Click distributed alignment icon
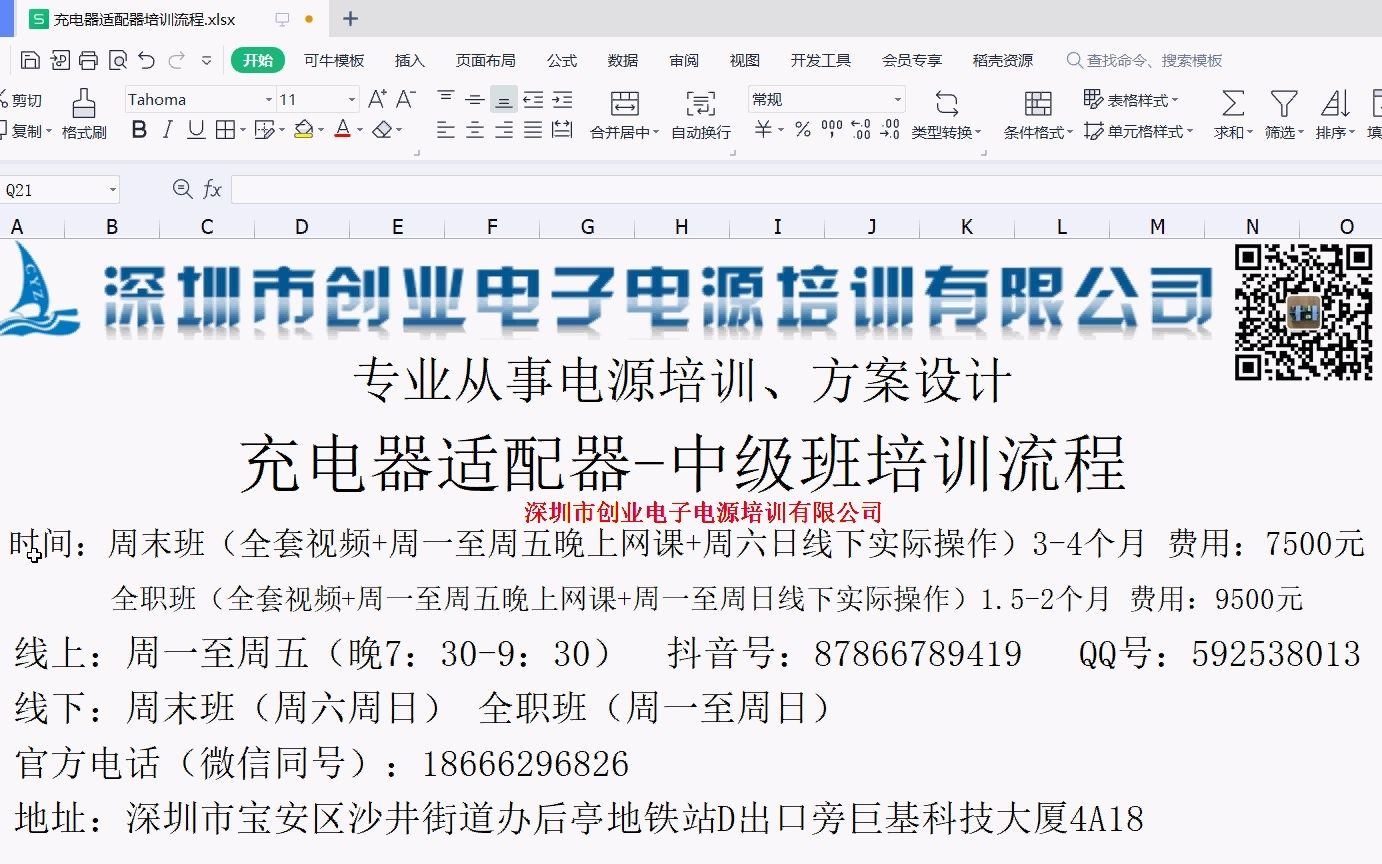This screenshot has height=864, width=1382. [x=562, y=130]
